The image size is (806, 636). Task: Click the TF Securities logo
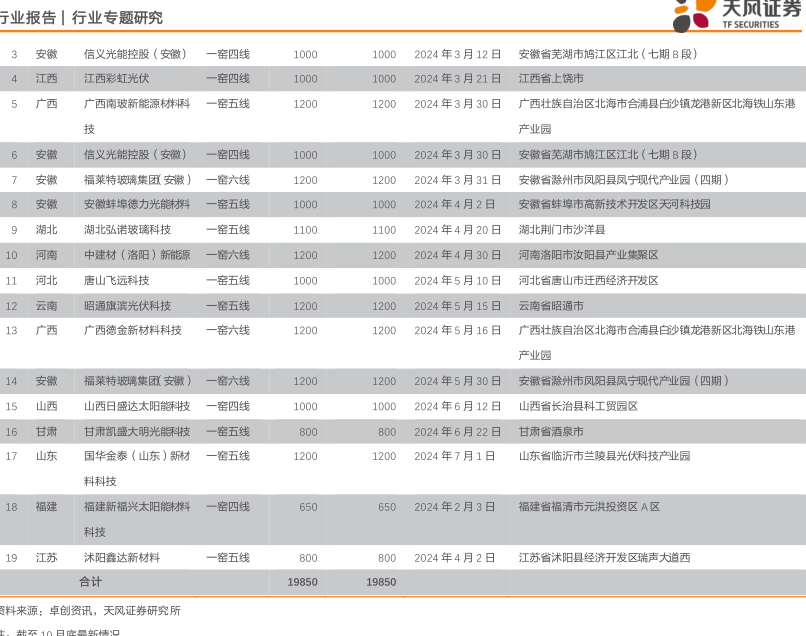coord(738,15)
